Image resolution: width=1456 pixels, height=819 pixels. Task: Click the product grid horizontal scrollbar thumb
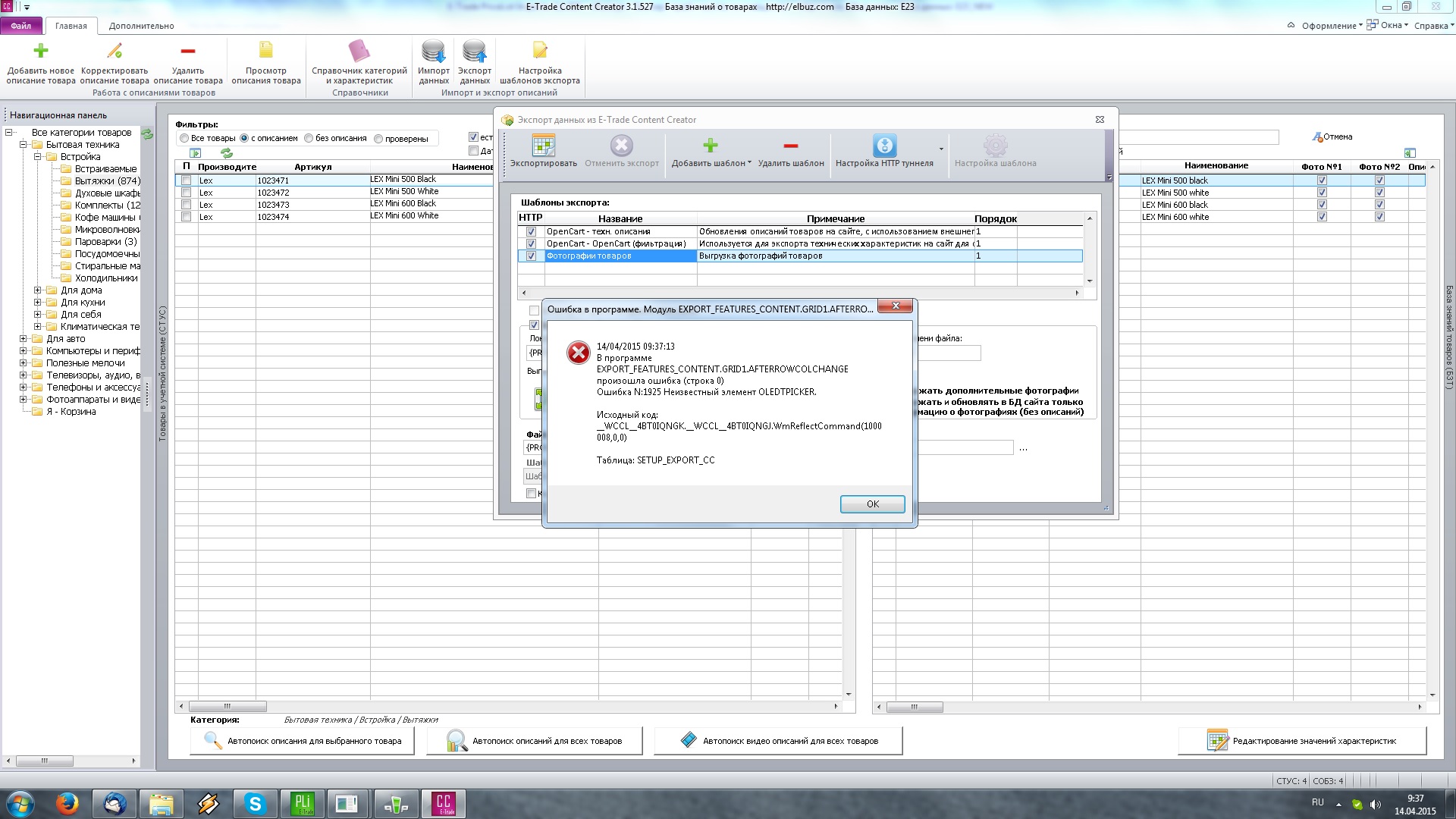tap(227, 707)
